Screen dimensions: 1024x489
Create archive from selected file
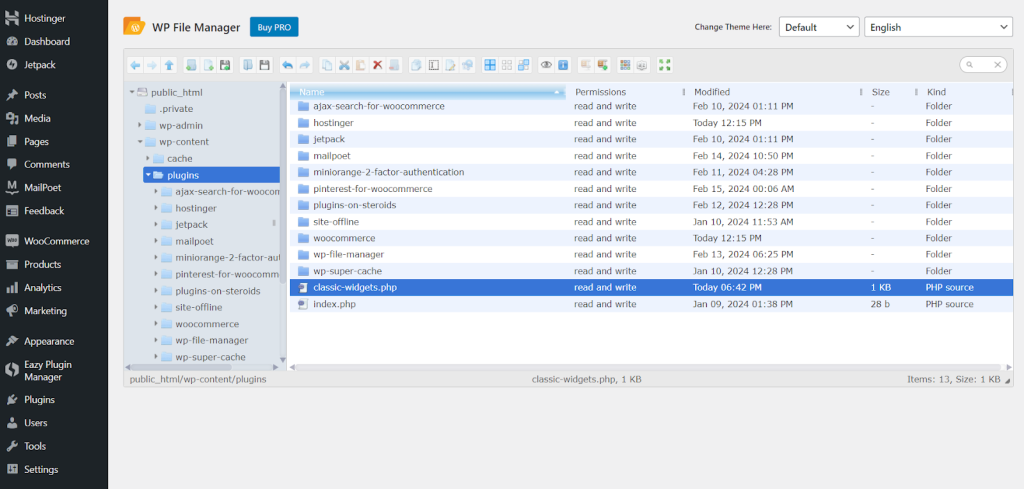point(602,65)
